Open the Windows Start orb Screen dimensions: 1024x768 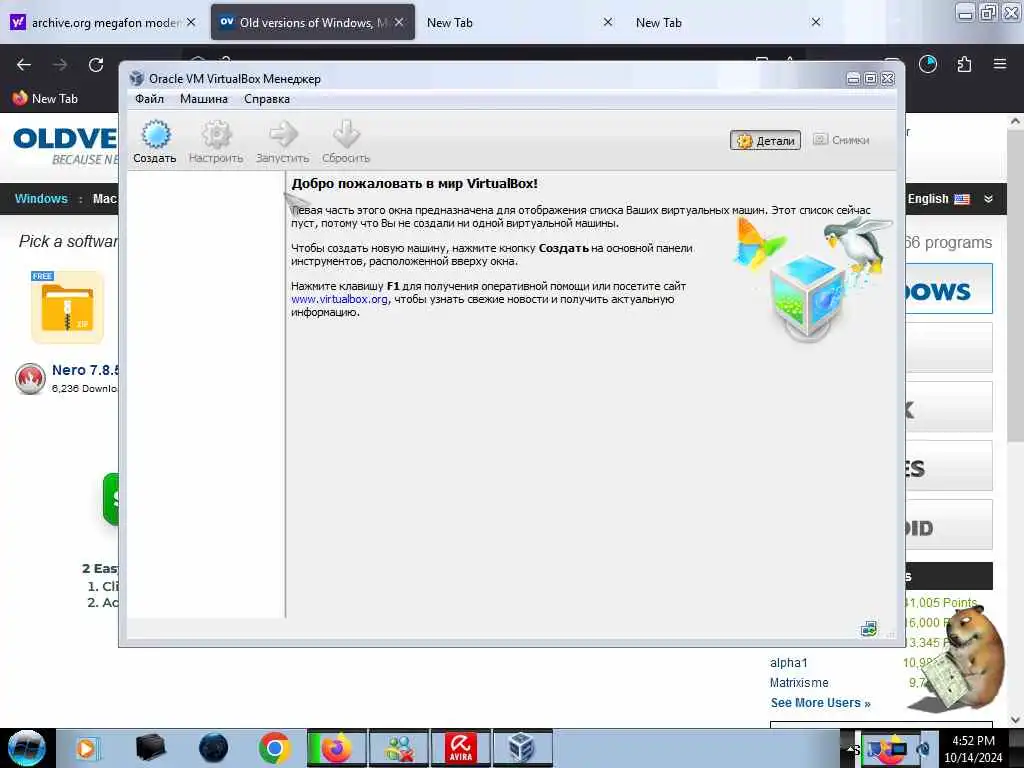(x=27, y=748)
